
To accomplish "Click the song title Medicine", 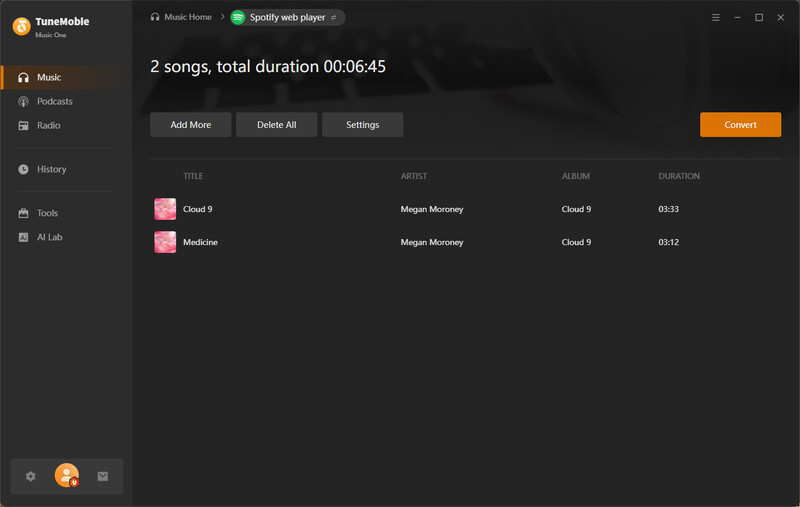I will pyautogui.click(x=201, y=242).
